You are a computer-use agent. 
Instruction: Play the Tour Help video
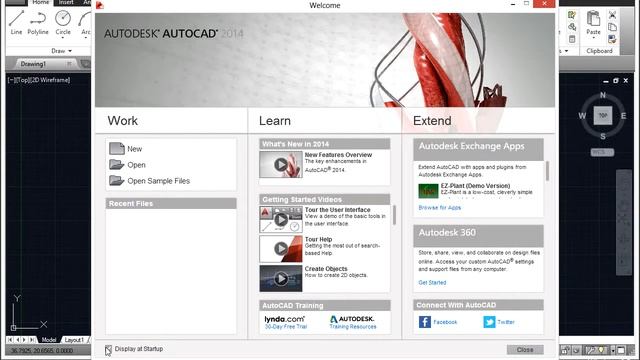pos(281,249)
